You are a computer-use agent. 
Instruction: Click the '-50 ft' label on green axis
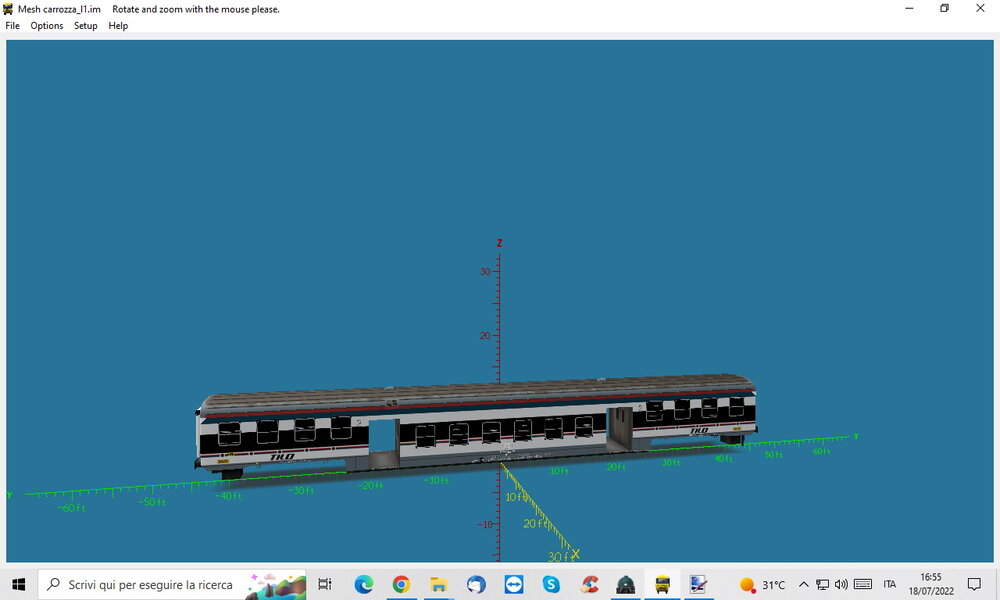pyautogui.click(x=153, y=502)
